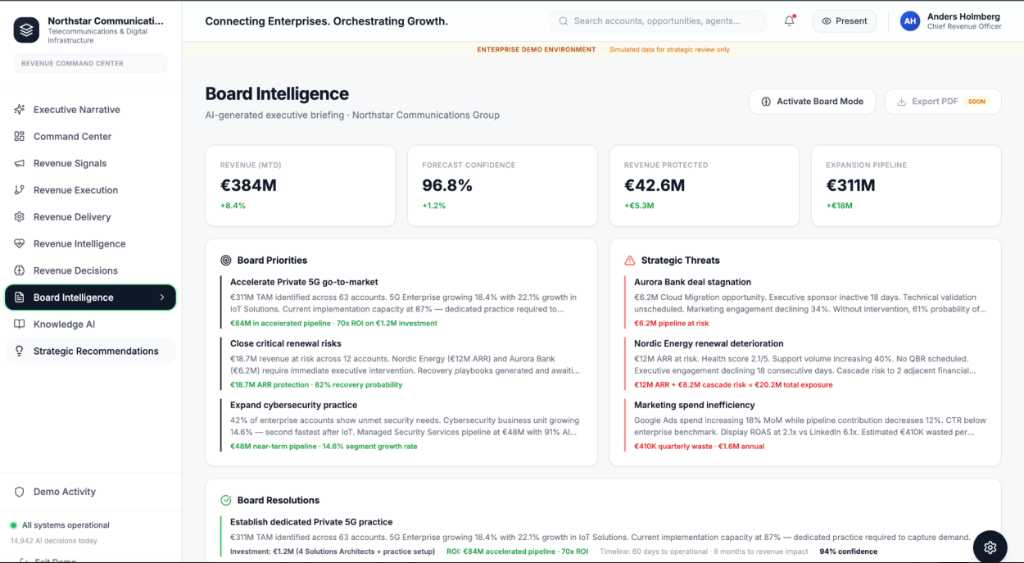Click '€18.7M ARR protection' green text

tap(269, 385)
